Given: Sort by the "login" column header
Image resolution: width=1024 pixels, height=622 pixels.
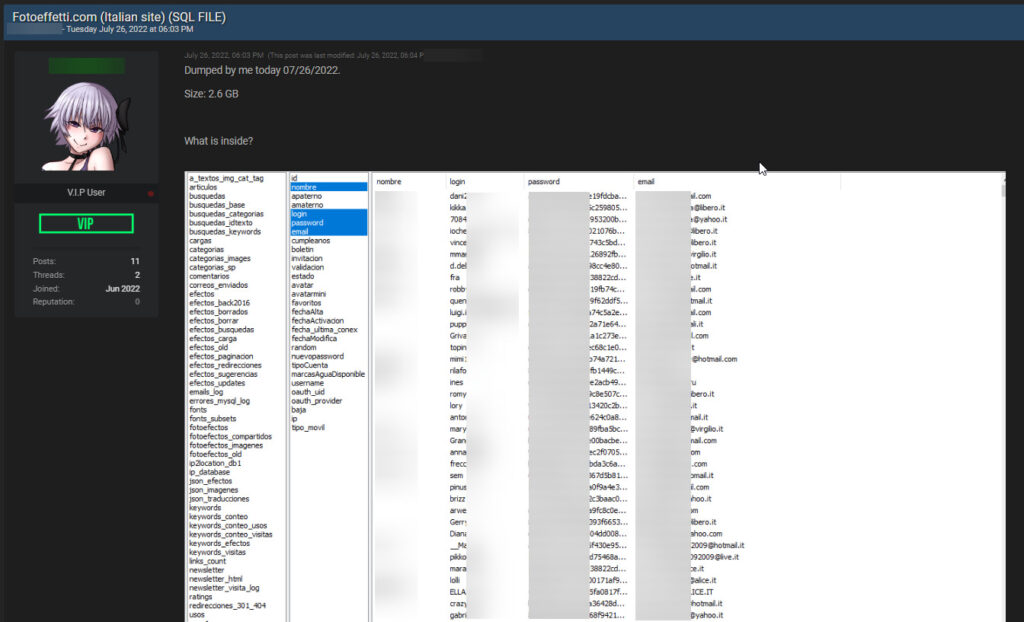Looking at the screenshot, I should pos(458,182).
